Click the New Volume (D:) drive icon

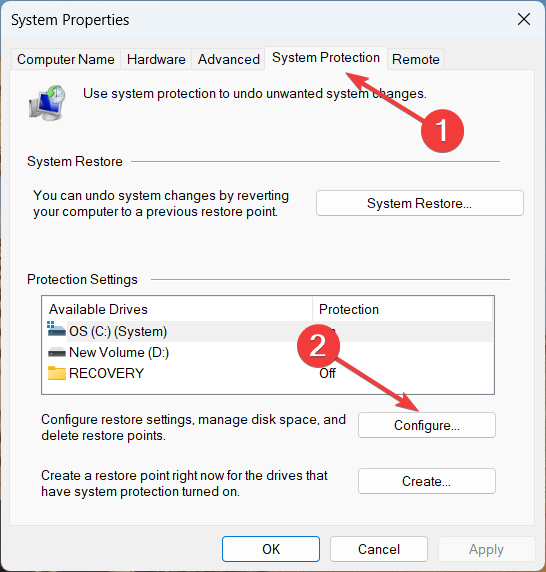click(57, 353)
